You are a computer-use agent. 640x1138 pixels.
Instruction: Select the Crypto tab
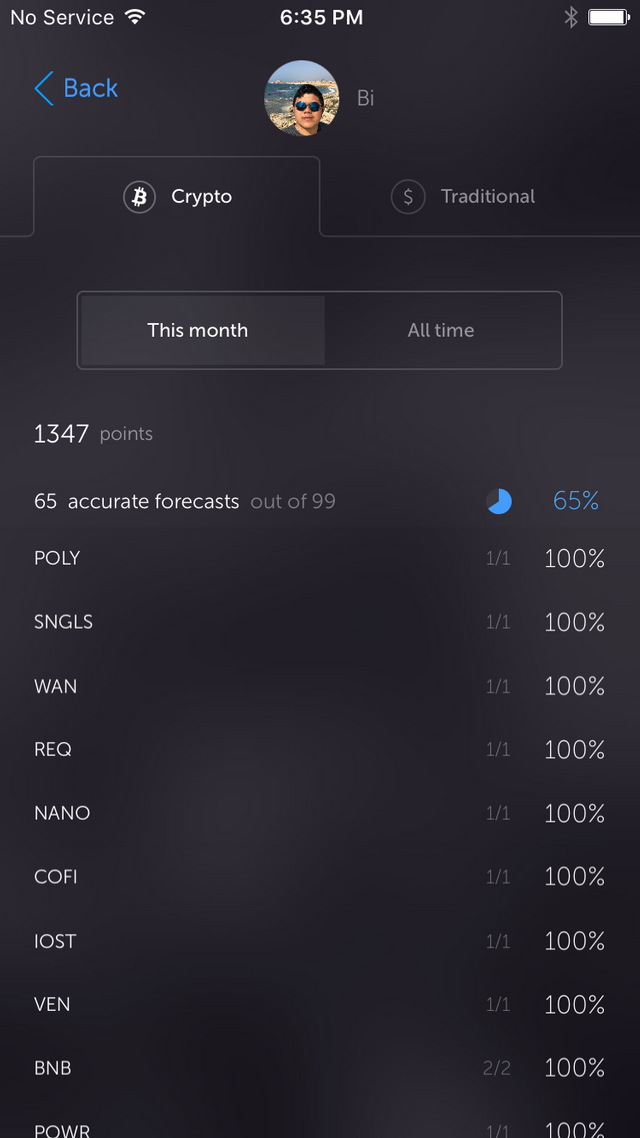[x=176, y=197]
